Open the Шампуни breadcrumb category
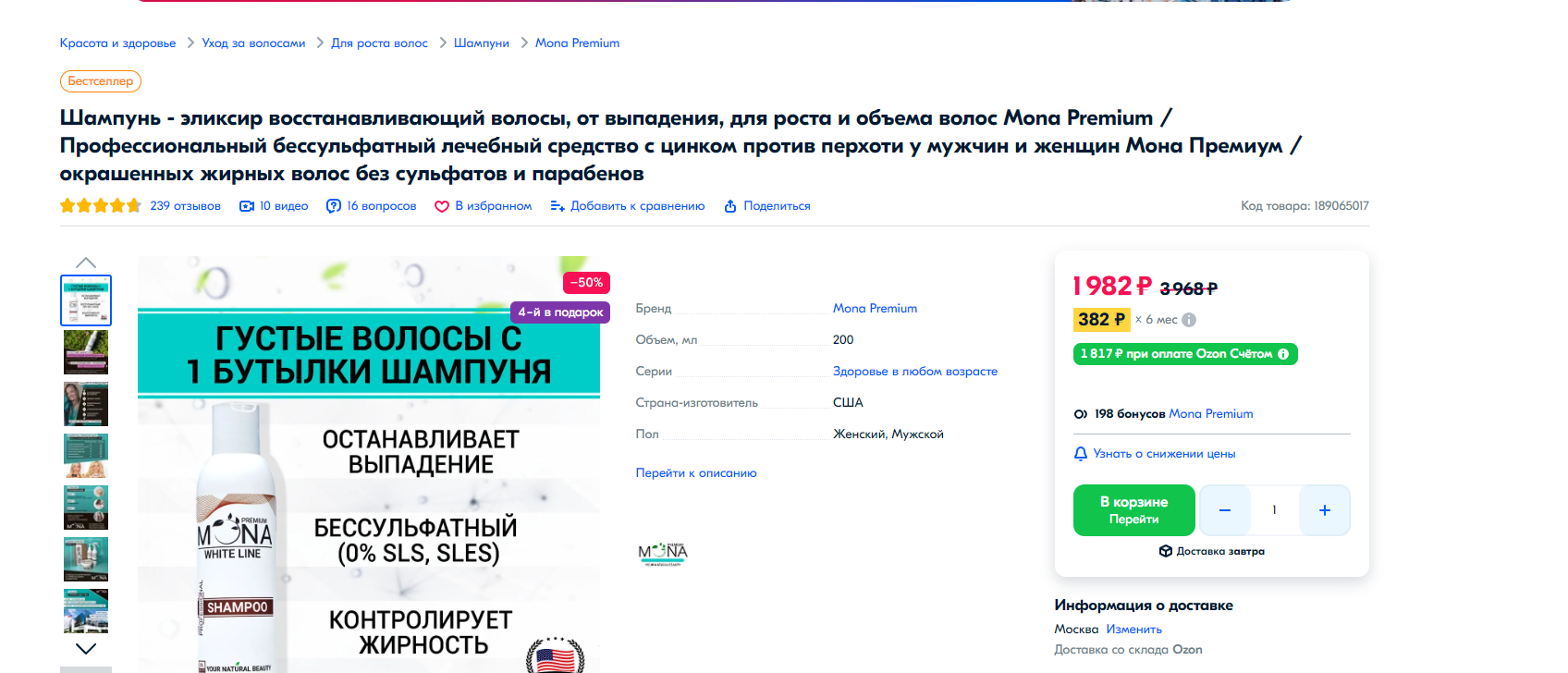Image resolution: width=1568 pixels, height=673 pixels. click(x=482, y=43)
